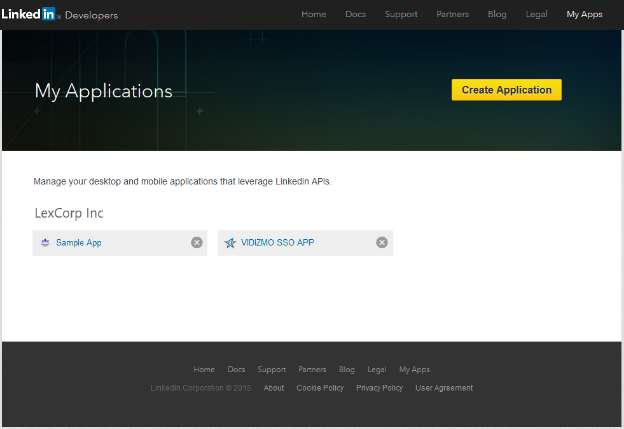This screenshot has height=429, width=624.
Task: Open User Agreement footer link
Action: click(444, 388)
